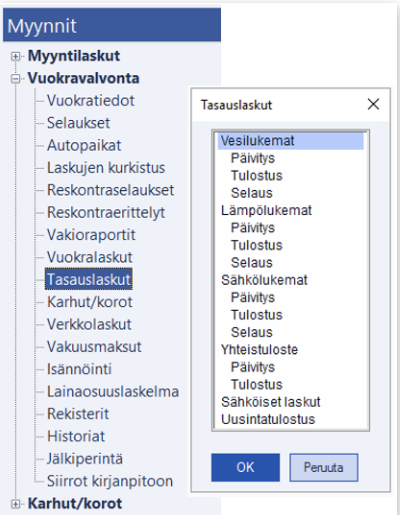The width and height of the screenshot is (400, 515).
Task: Select Vesilukemat in the list
Action: 290,141
